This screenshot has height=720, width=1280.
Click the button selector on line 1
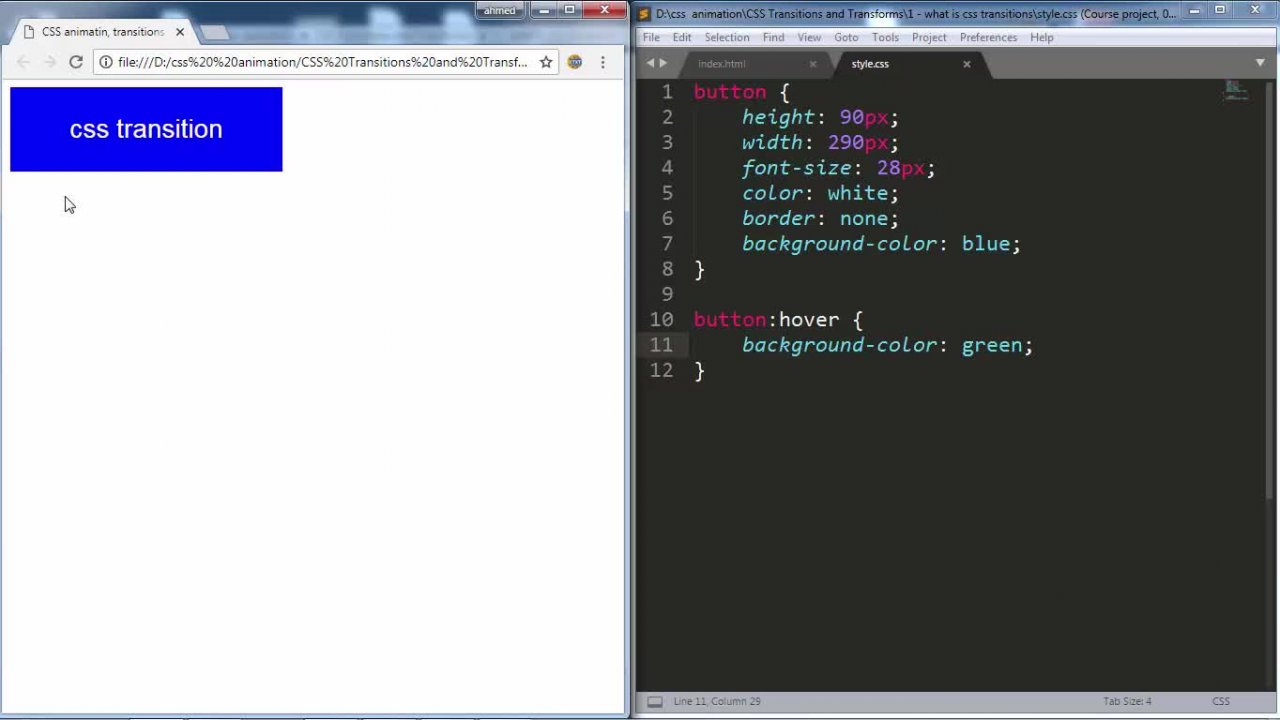730,92
